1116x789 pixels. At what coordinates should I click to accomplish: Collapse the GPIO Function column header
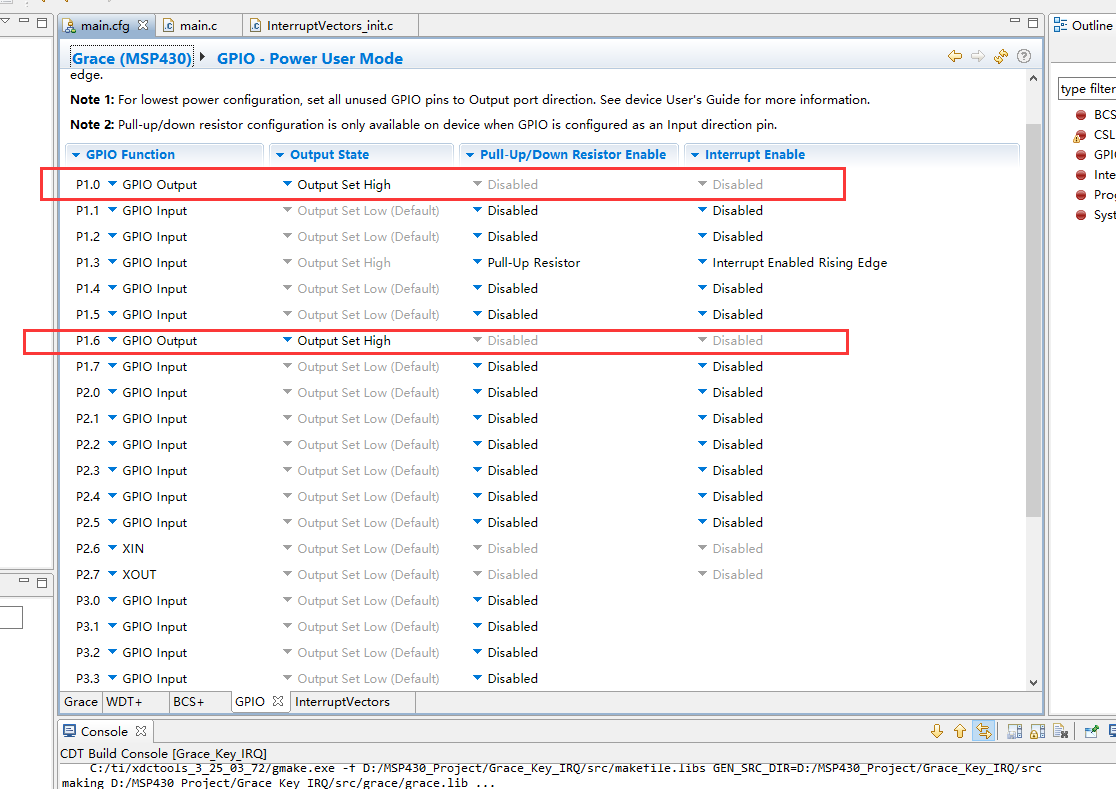click(x=76, y=154)
